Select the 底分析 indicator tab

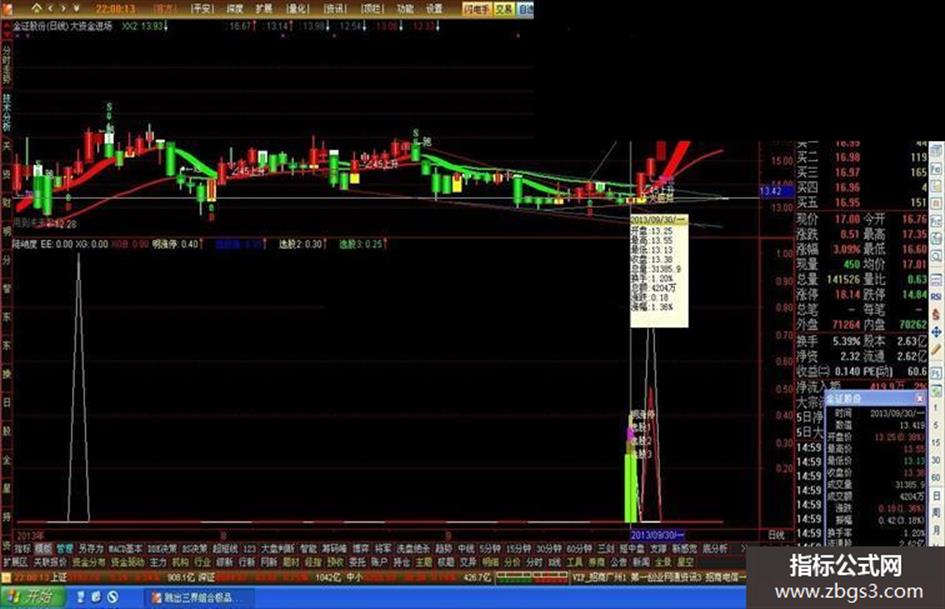point(715,549)
